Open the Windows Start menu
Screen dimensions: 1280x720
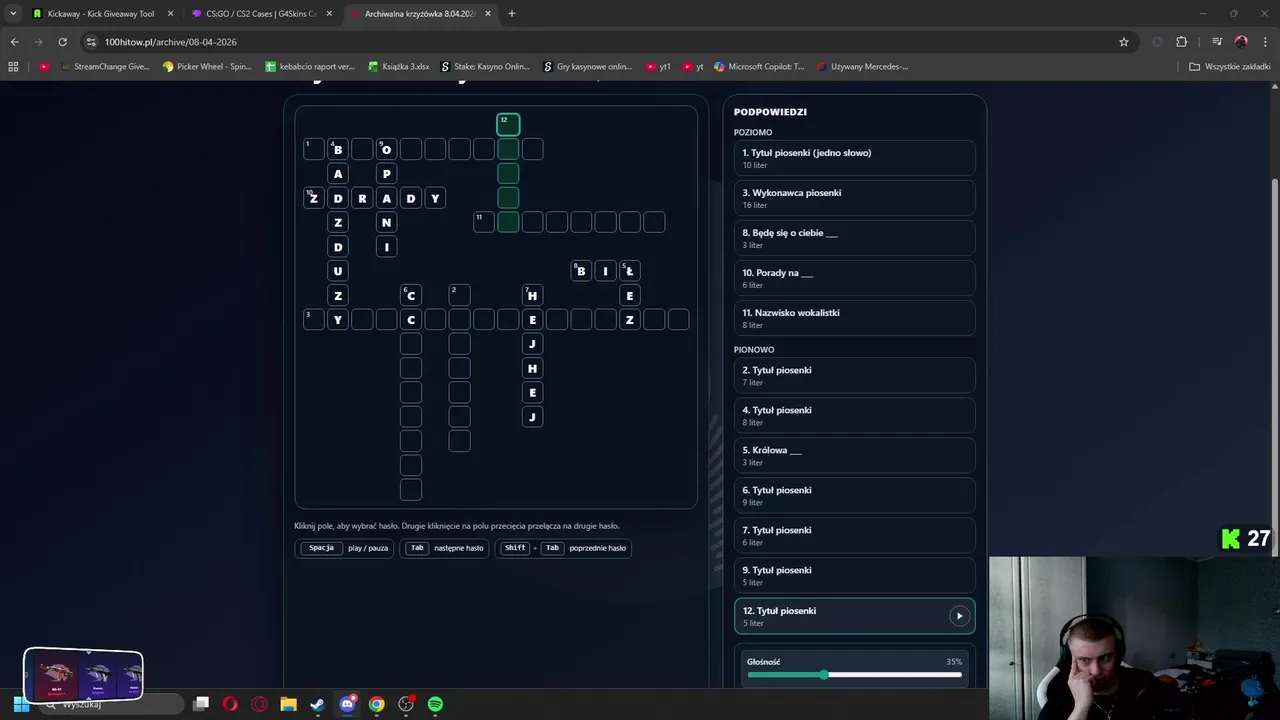21,704
